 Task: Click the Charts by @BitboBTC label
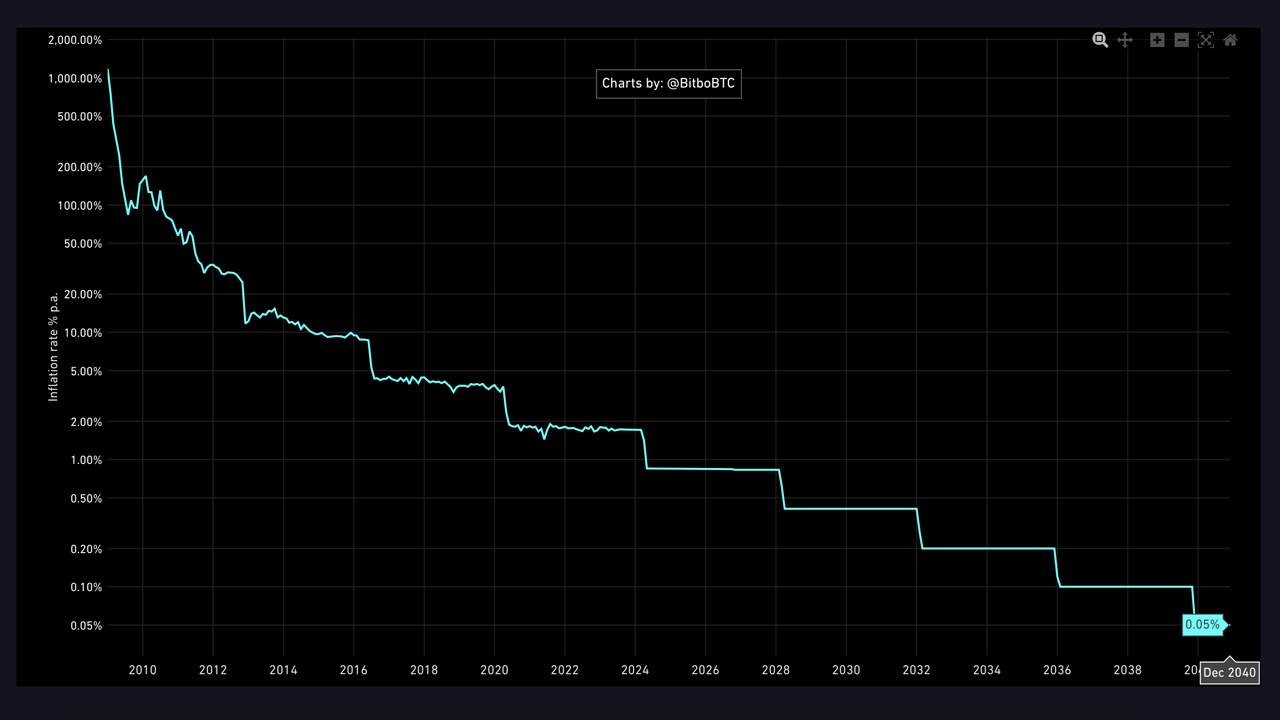tap(668, 83)
